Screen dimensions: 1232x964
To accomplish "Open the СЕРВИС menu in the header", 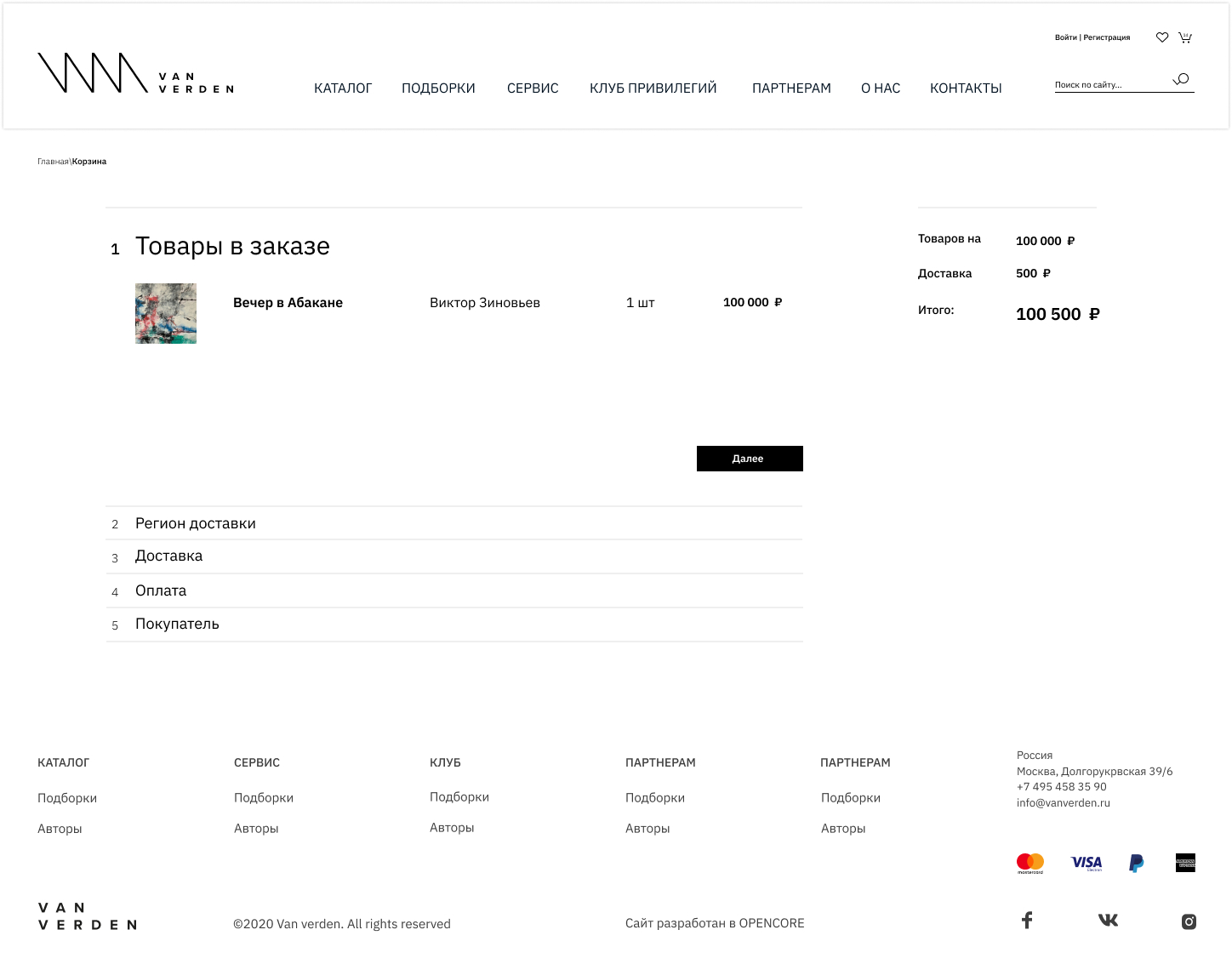I will click(x=533, y=88).
